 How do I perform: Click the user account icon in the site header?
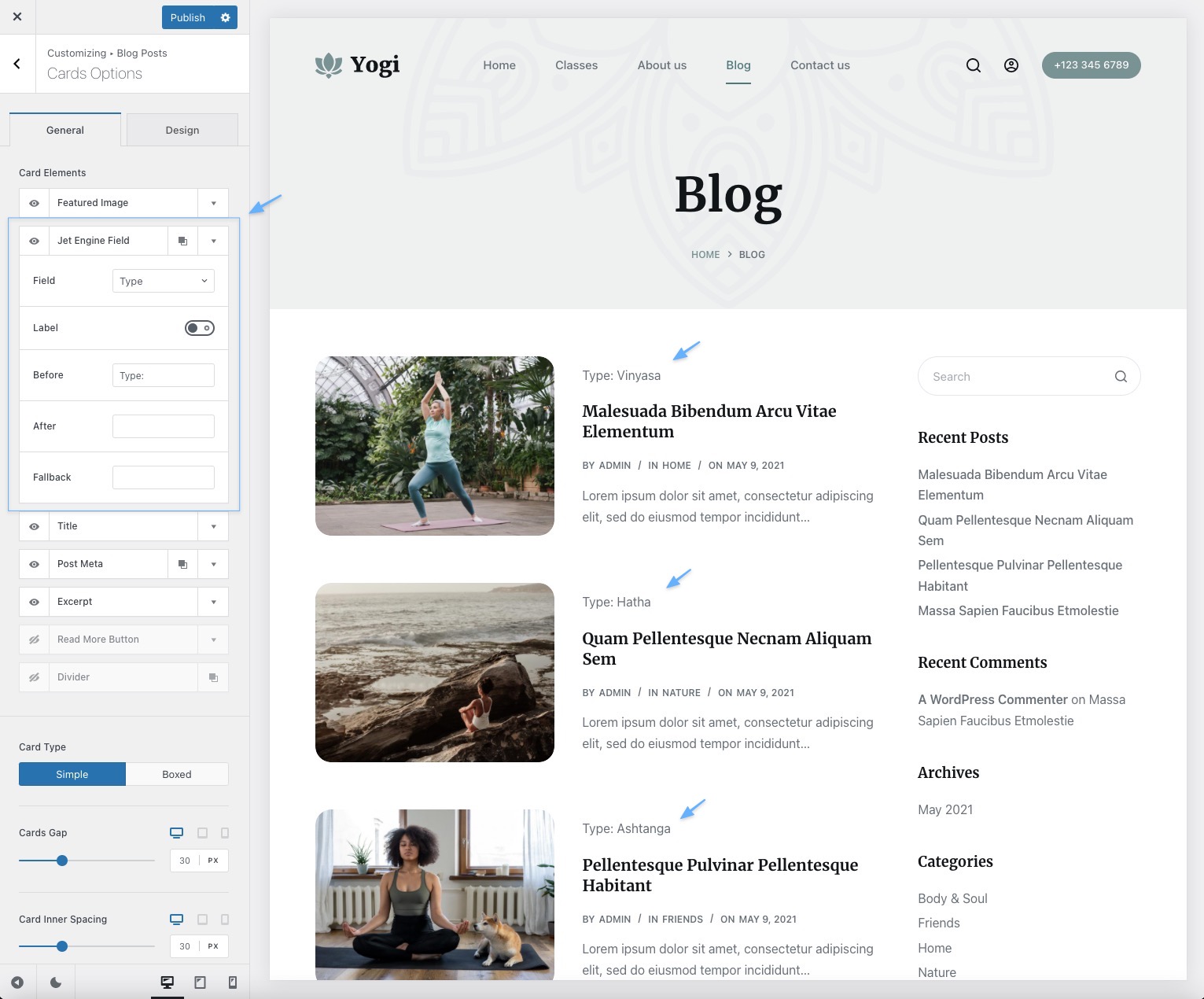[1011, 65]
